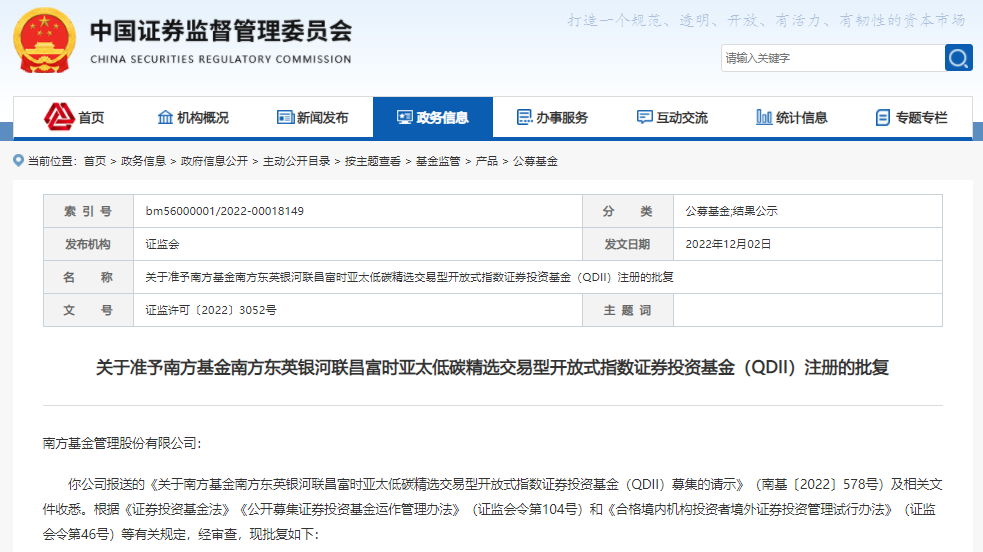Click the list icon beside 专题专栏

click(883, 117)
